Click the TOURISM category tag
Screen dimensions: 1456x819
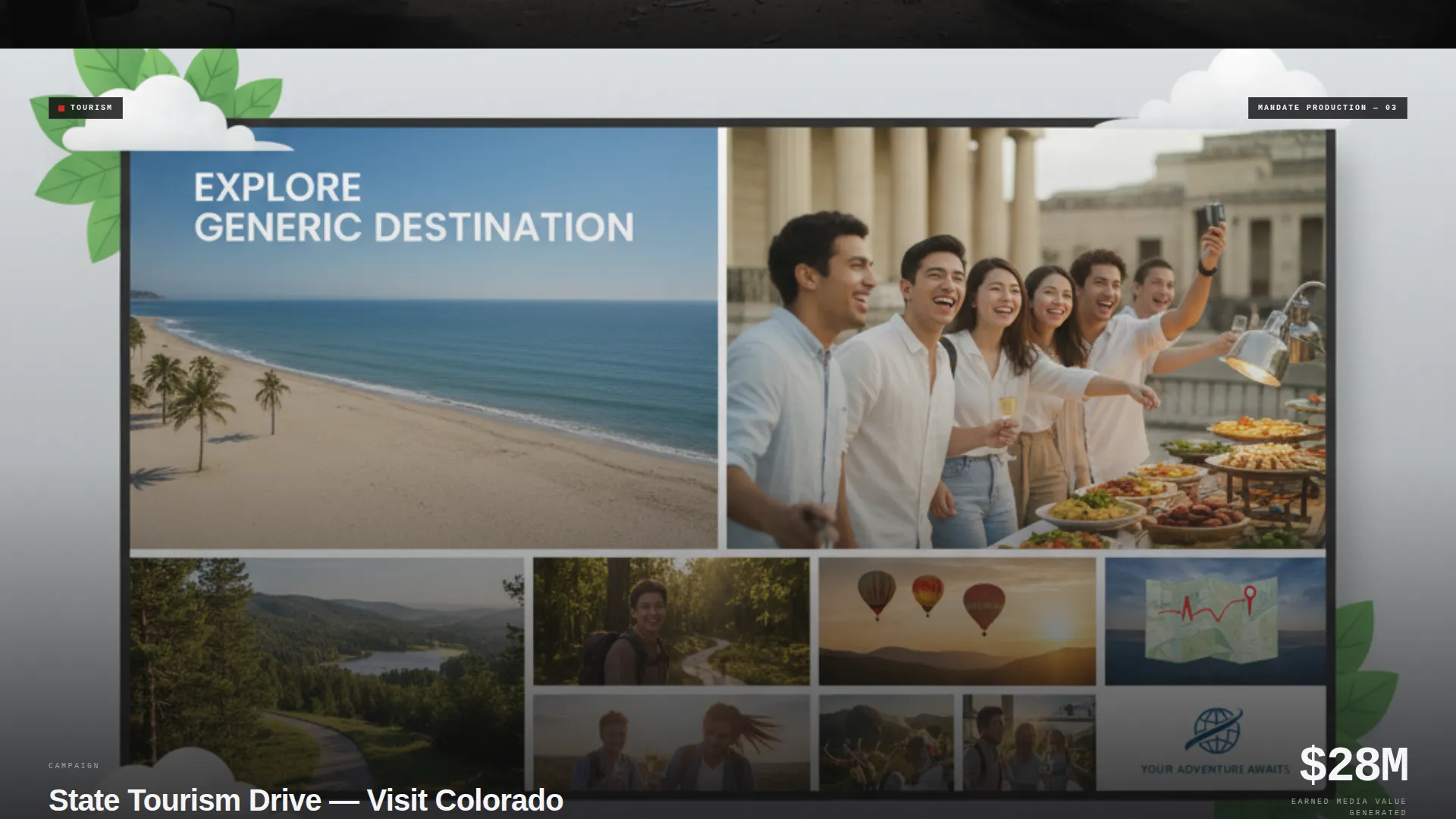coord(86,108)
